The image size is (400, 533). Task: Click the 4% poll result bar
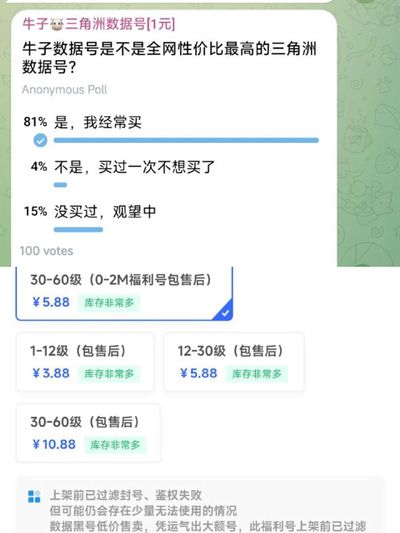click(x=60, y=185)
